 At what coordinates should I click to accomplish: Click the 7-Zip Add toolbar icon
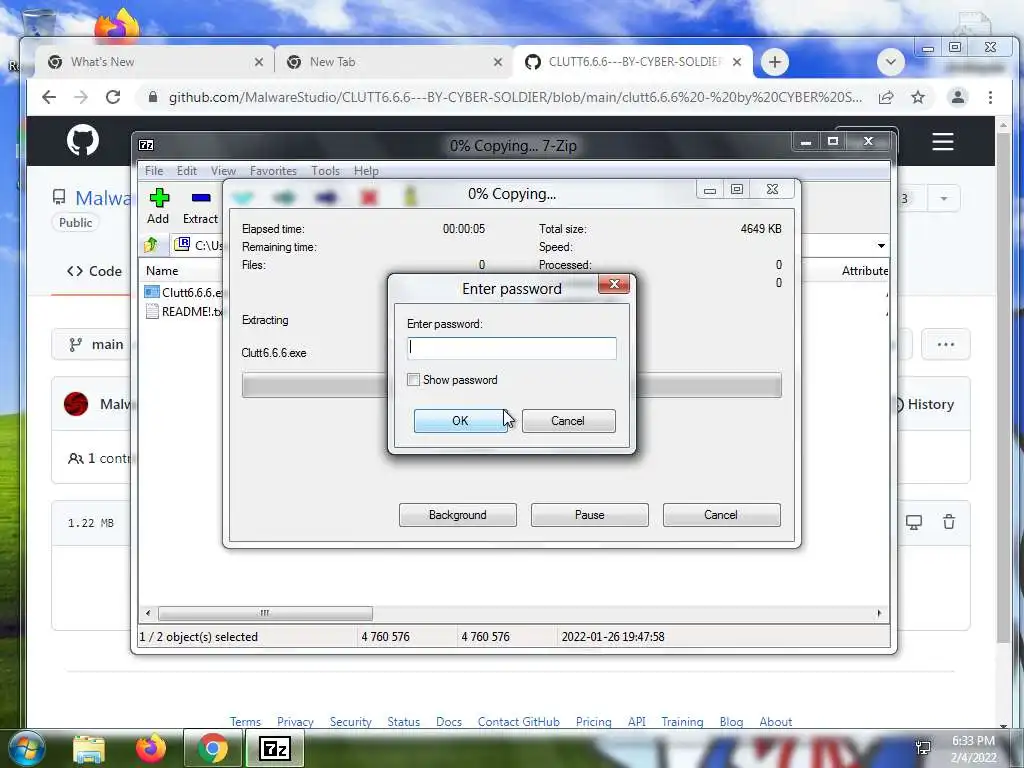tap(159, 198)
